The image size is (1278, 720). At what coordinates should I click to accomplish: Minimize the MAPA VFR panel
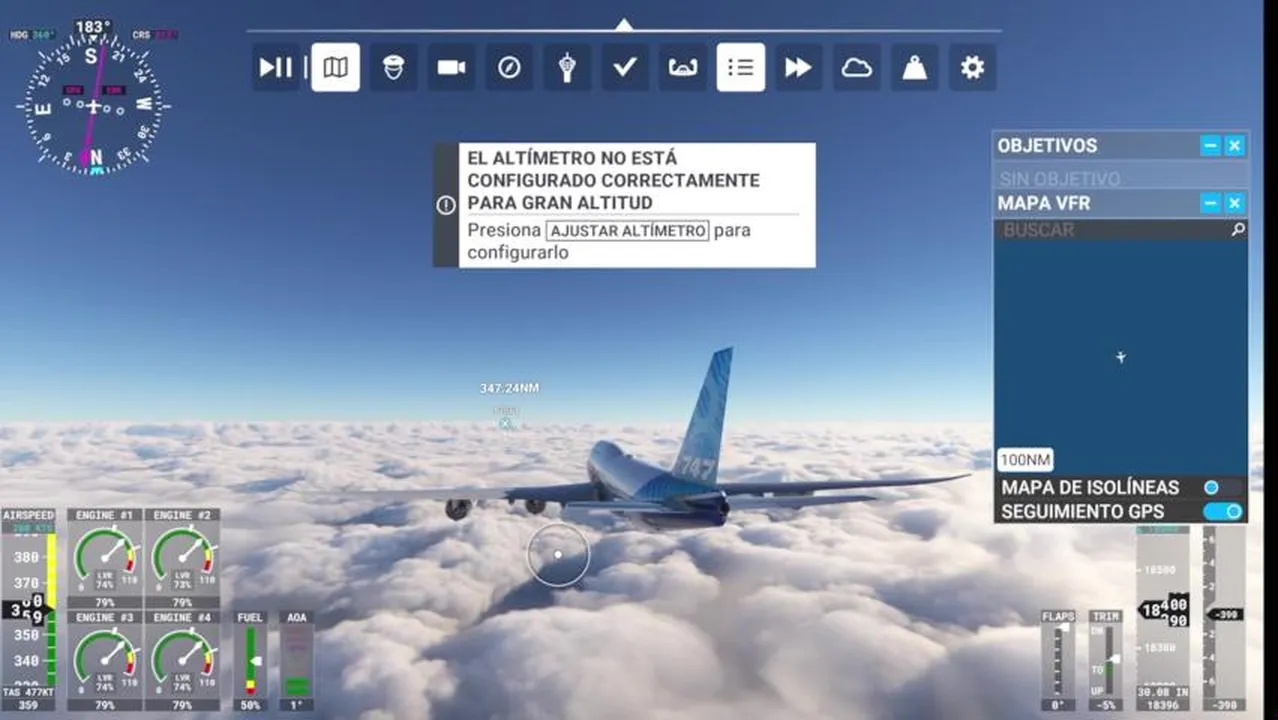[x=1211, y=203]
